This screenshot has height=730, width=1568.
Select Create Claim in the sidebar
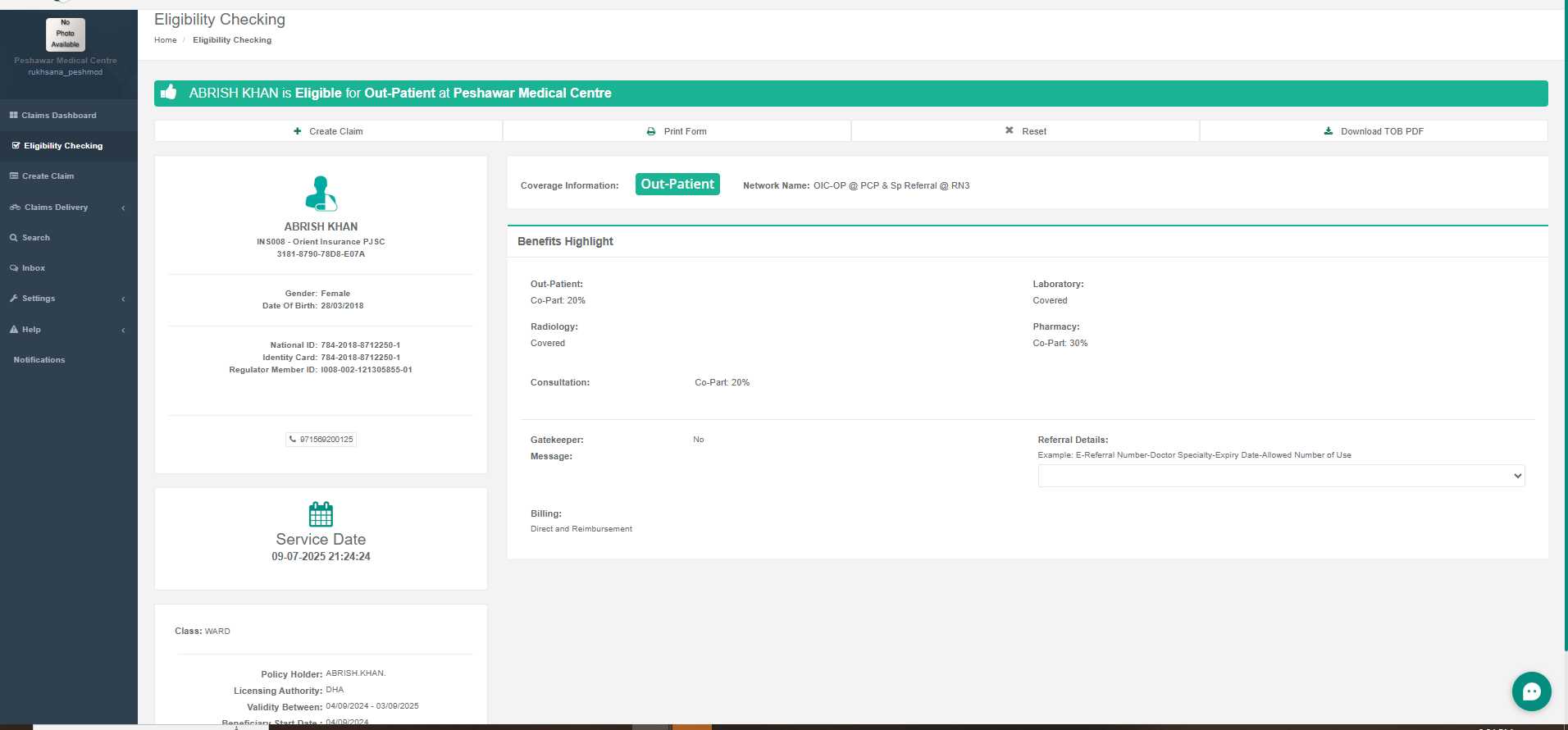coord(48,176)
